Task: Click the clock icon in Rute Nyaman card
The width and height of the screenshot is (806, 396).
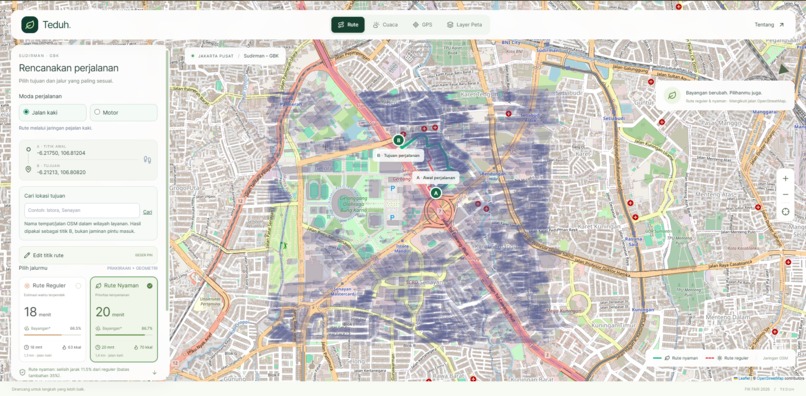Action: pos(98,347)
